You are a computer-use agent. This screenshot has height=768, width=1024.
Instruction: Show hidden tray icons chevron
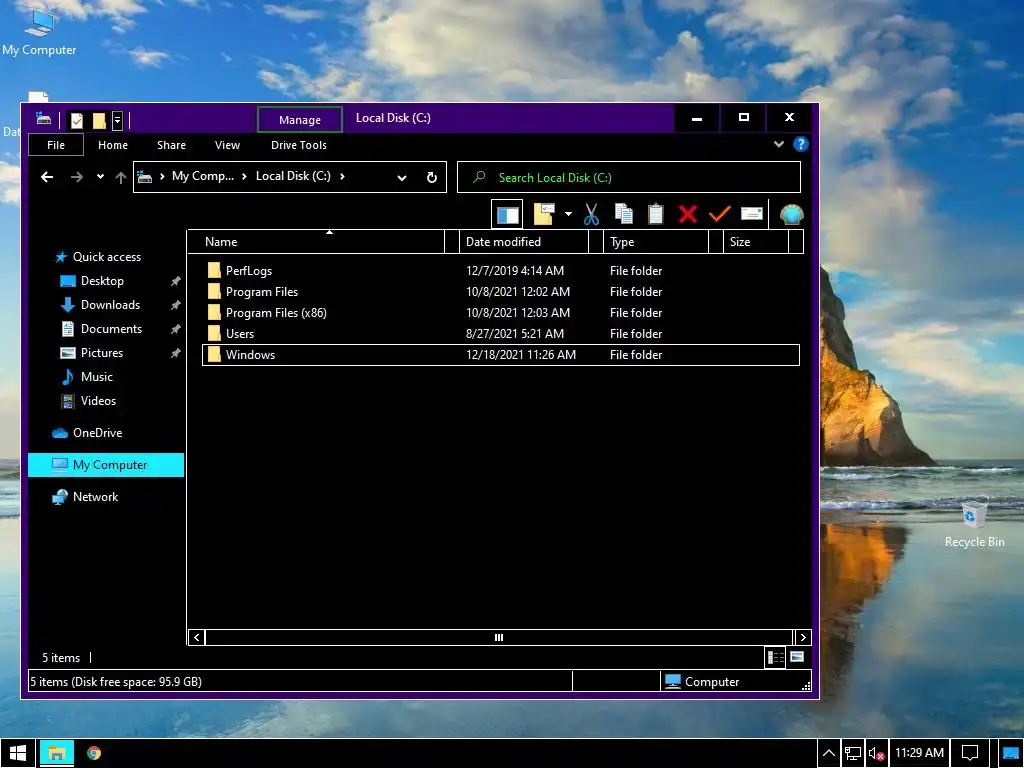point(829,754)
